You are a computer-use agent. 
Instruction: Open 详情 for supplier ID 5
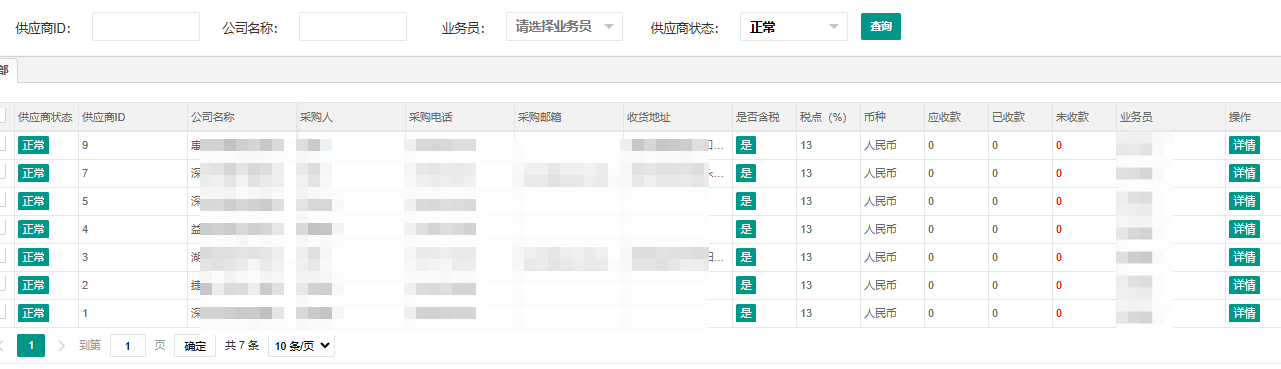[x=1245, y=201]
